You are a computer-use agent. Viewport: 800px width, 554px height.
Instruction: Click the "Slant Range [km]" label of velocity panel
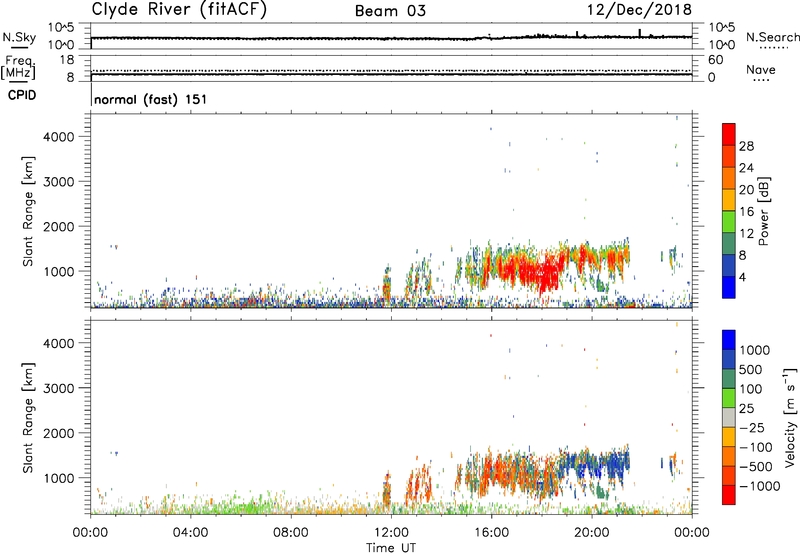click(x=28, y=418)
